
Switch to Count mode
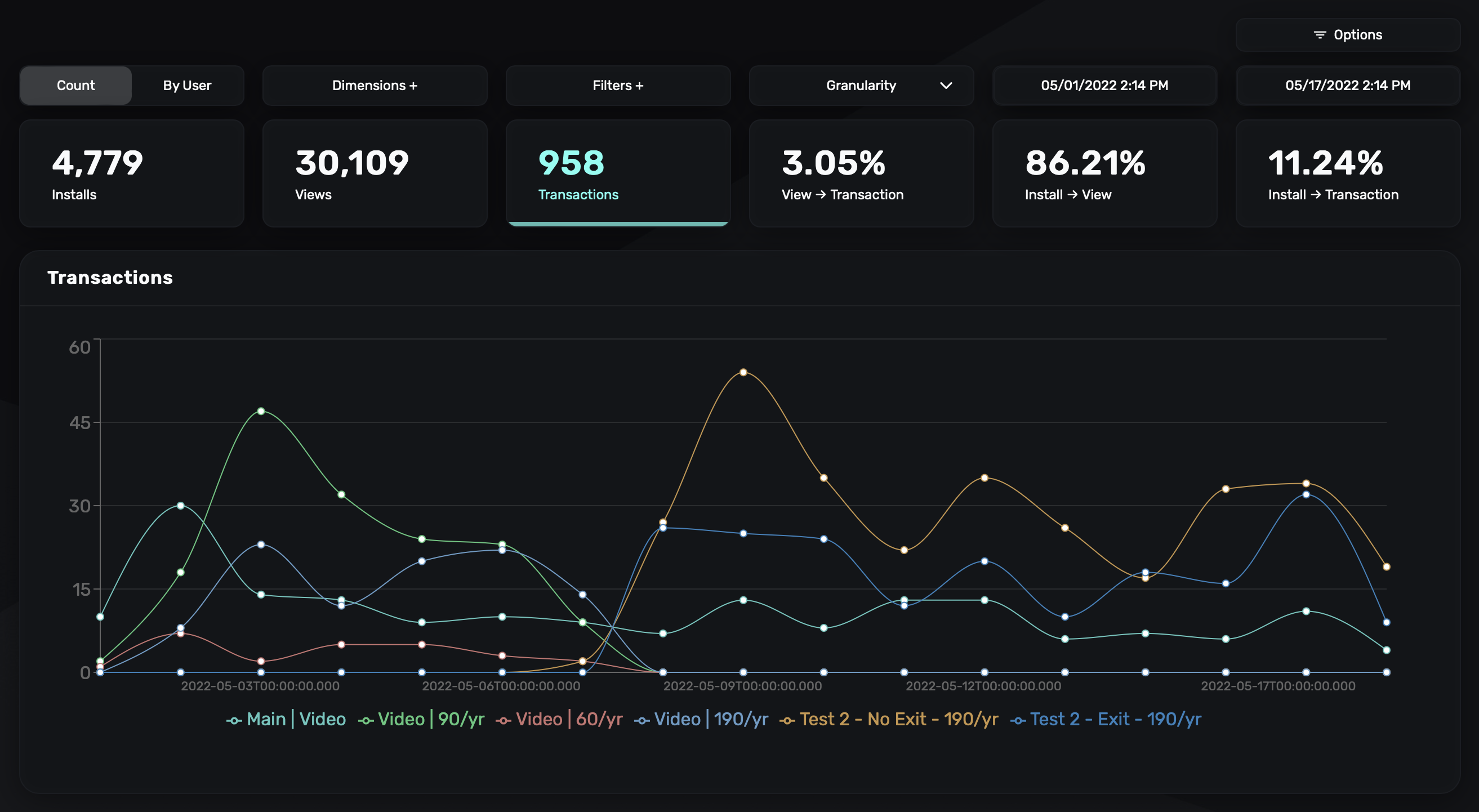pyautogui.click(x=76, y=86)
